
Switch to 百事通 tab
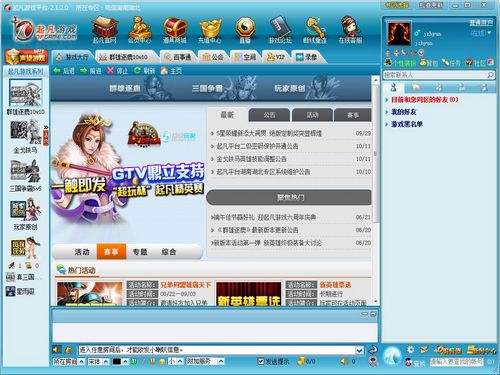(178, 57)
